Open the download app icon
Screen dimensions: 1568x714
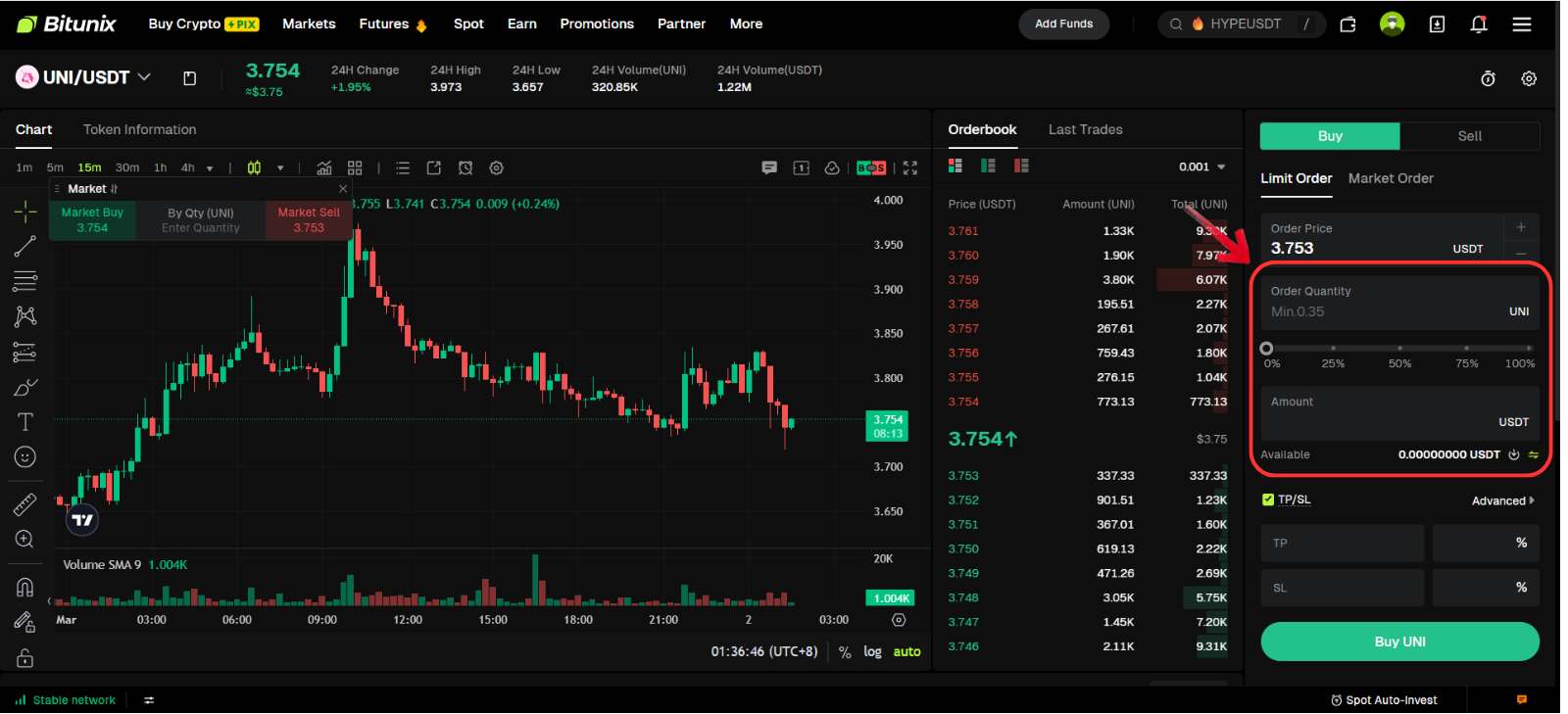tap(1437, 24)
